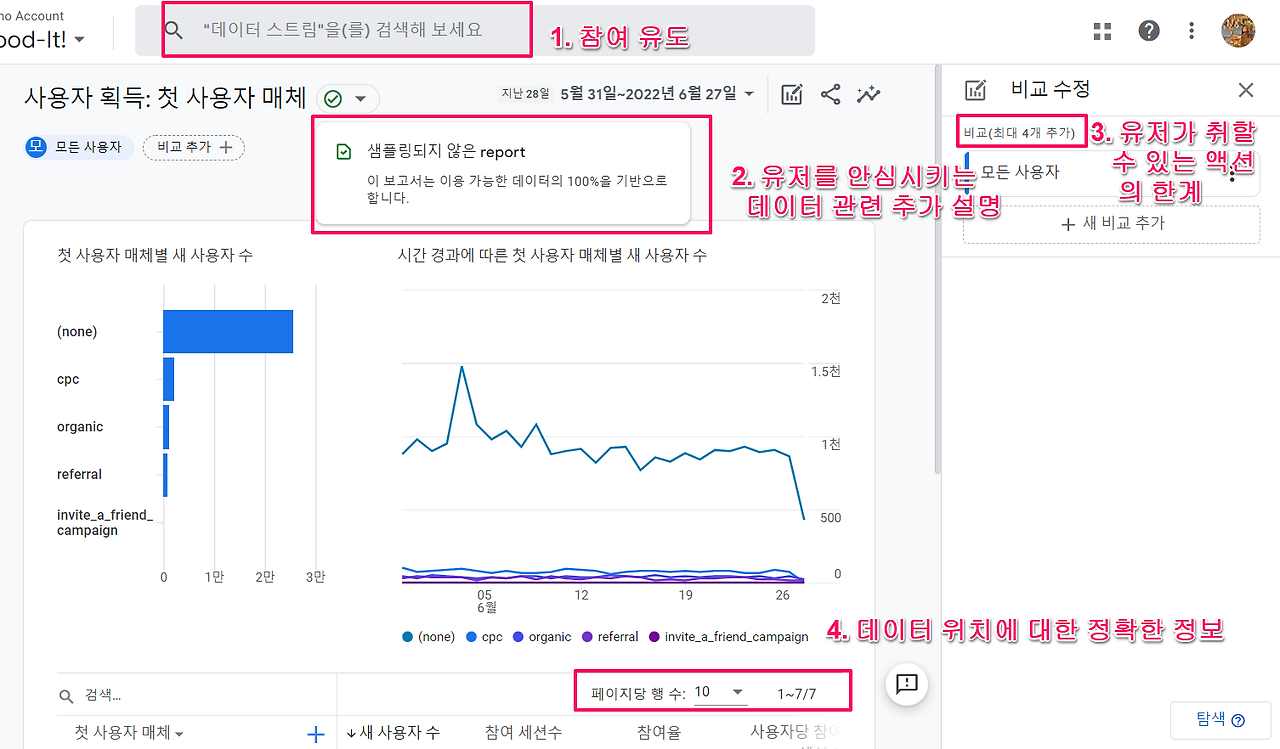Image resolution: width=1280 pixels, height=749 pixels.
Task: Click the 탐색 button
Action: (x=1221, y=720)
